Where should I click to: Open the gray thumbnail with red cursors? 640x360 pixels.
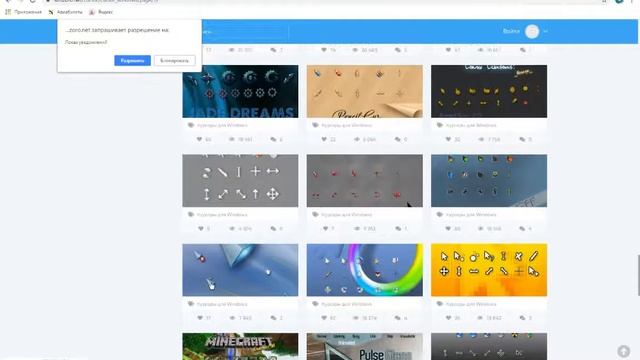click(364, 181)
